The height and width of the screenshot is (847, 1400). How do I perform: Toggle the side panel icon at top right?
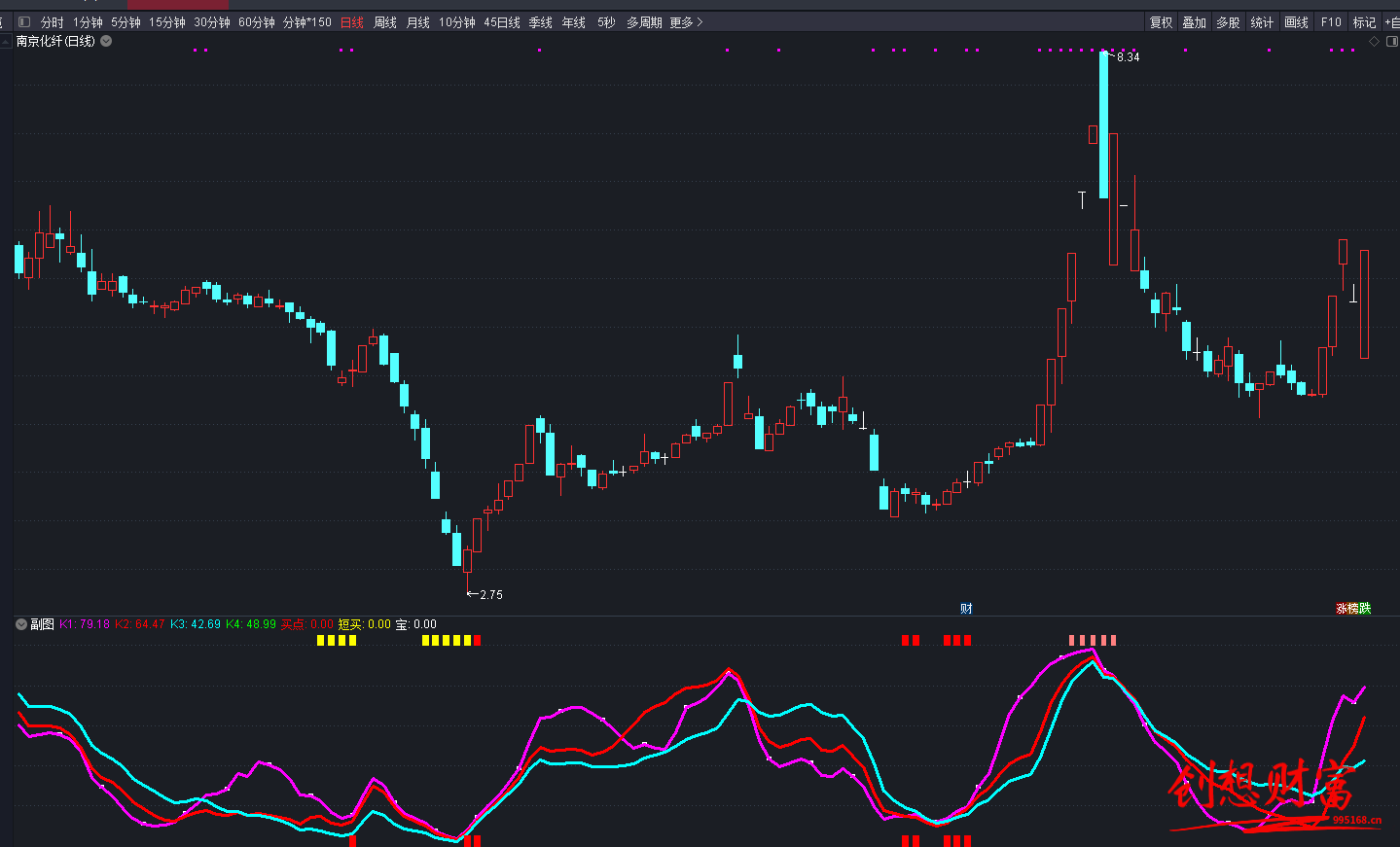tap(1391, 42)
